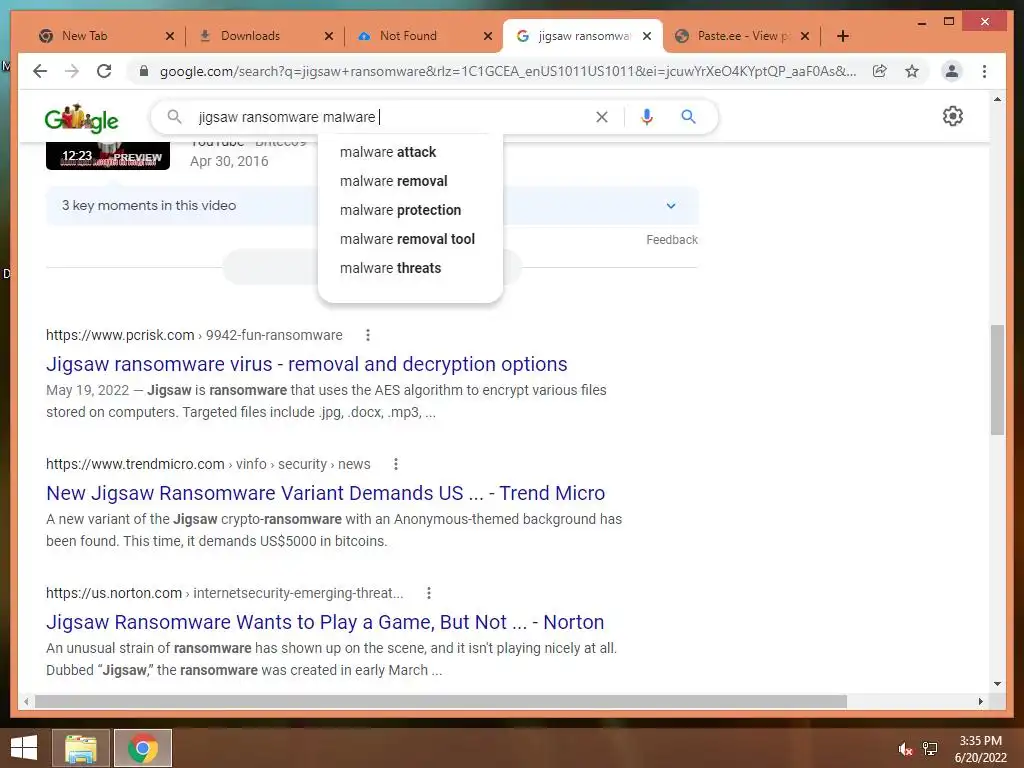Submit search with magnifier button
Viewport: 1024px width, 768px height.
click(688, 117)
